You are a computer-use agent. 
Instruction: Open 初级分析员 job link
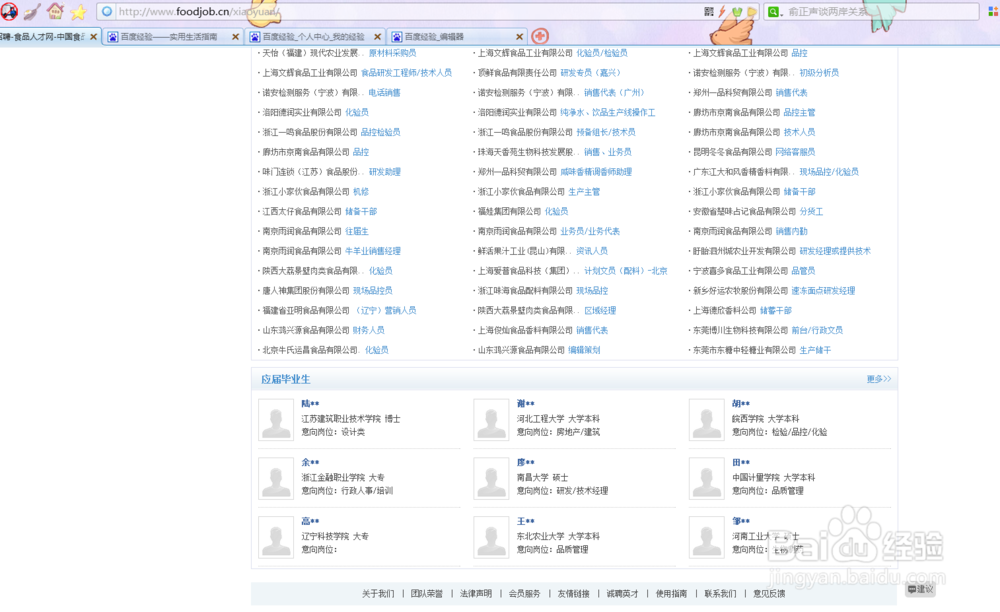[819, 73]
